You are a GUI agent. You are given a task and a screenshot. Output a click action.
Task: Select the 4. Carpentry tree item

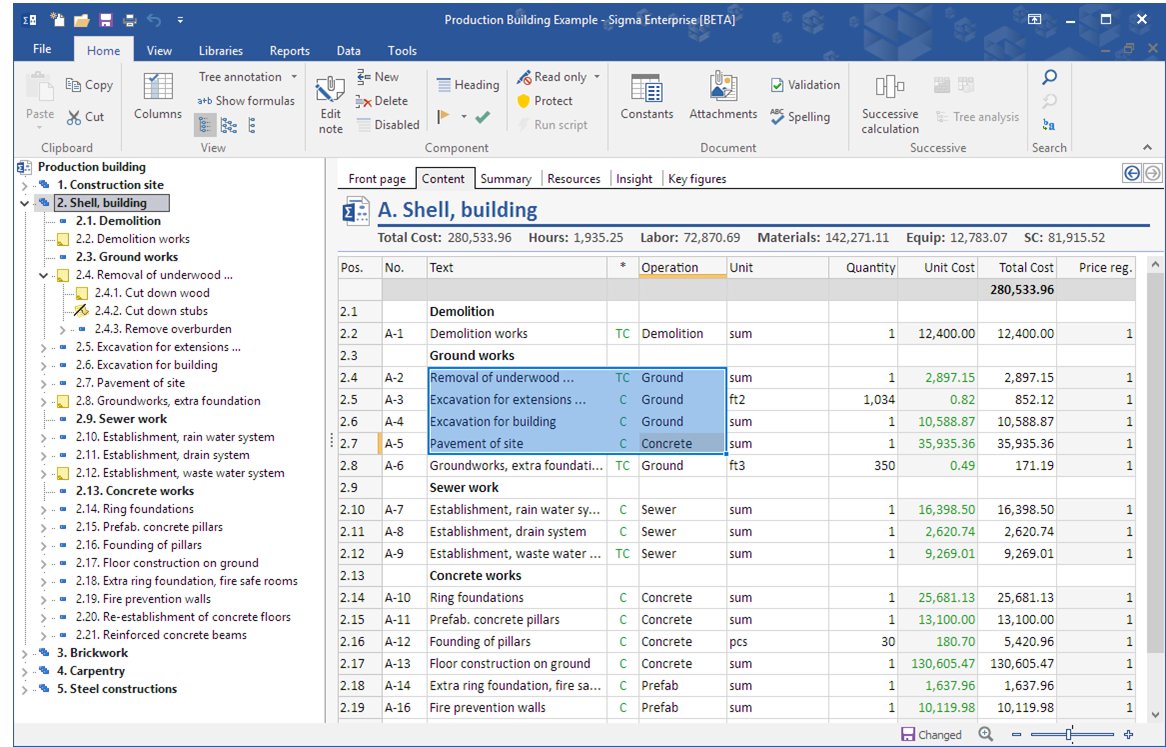91,671
